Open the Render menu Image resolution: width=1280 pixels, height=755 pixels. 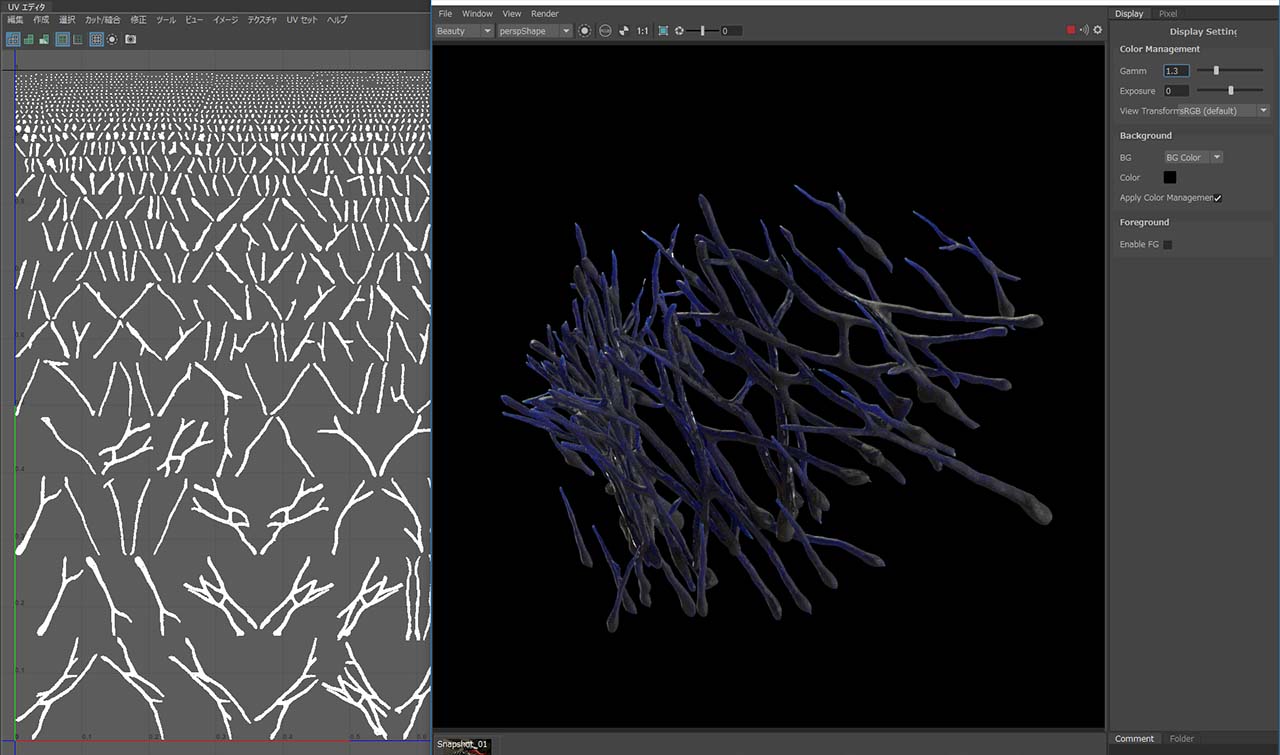pyautogui.click(x=545, y=14)
